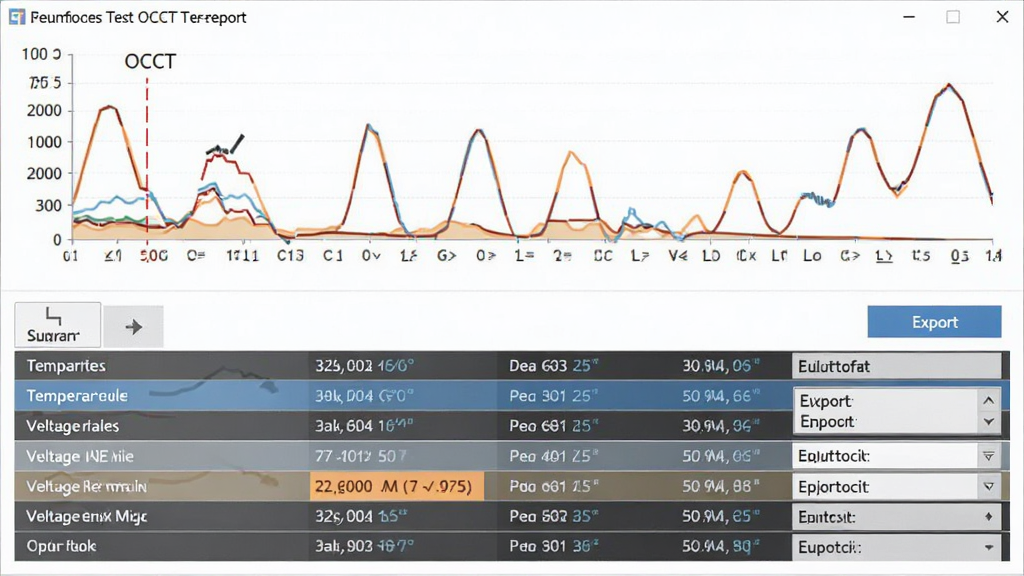Open the Epjortocit dropdown
1024x576 pixels.
tap(896, 487)
